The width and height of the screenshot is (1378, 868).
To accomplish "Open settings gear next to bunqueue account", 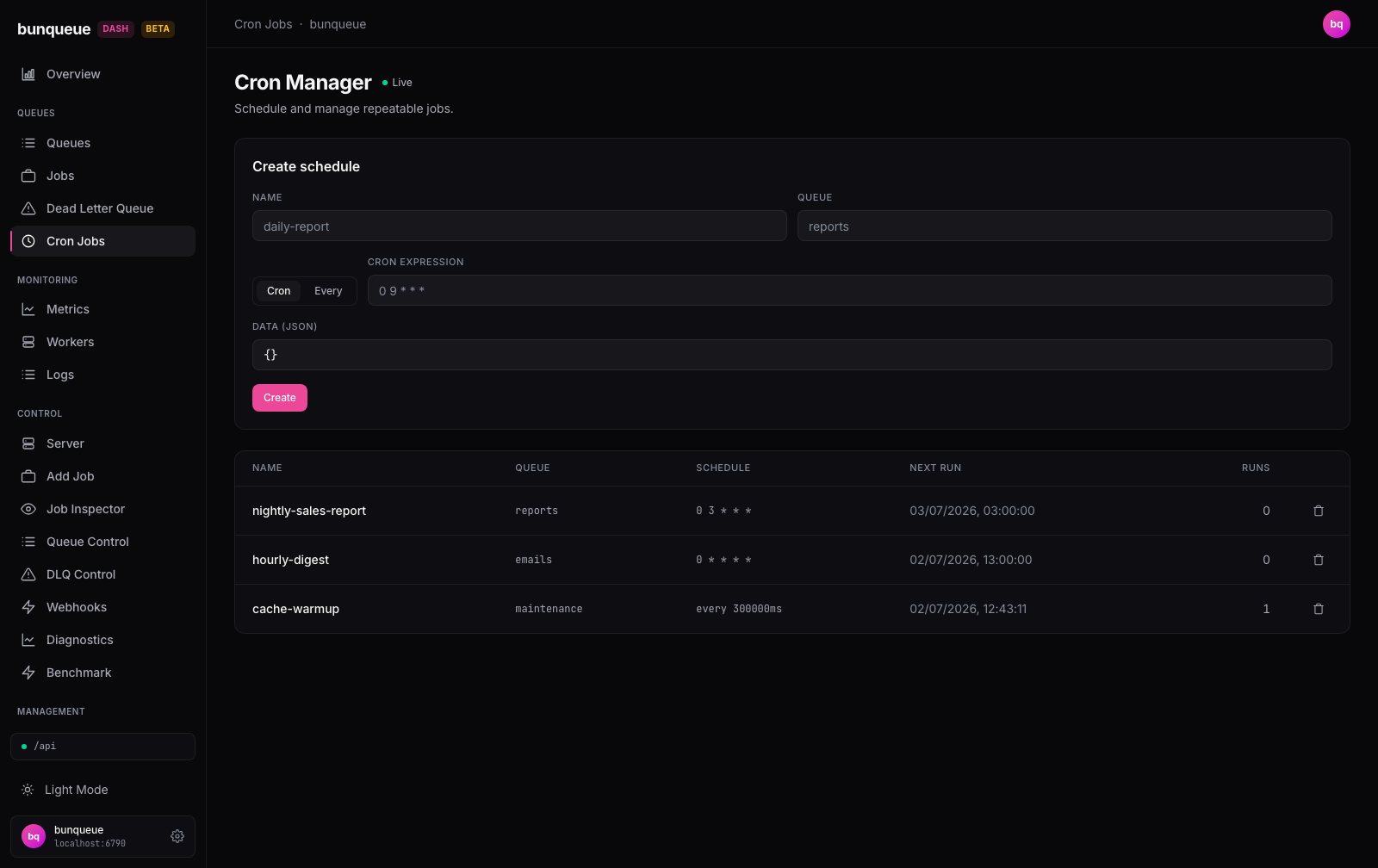I will [177, 836].
